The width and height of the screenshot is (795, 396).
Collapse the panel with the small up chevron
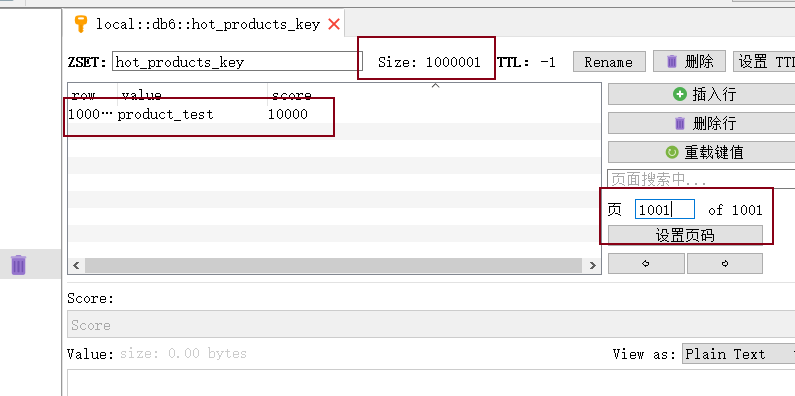click(x=435, y=86)
